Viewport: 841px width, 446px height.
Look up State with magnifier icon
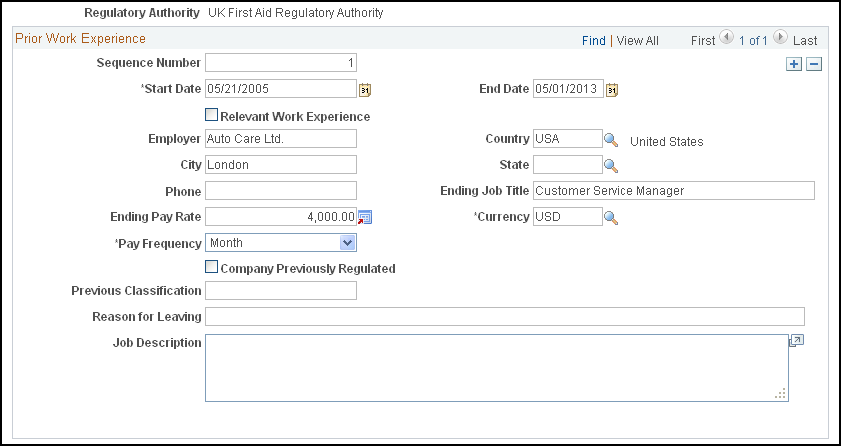pyautogui.click(x=611, y=166)
